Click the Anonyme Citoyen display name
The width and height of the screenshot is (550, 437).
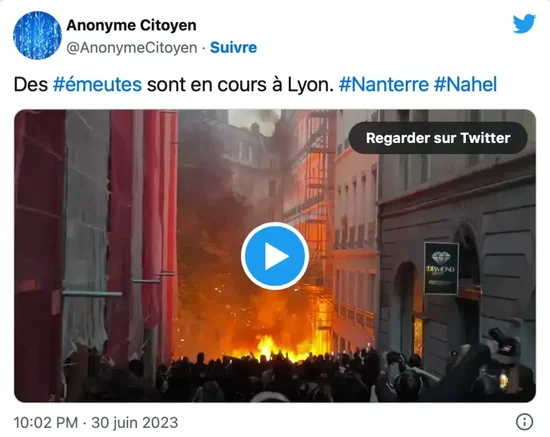[x=131, y=25]
